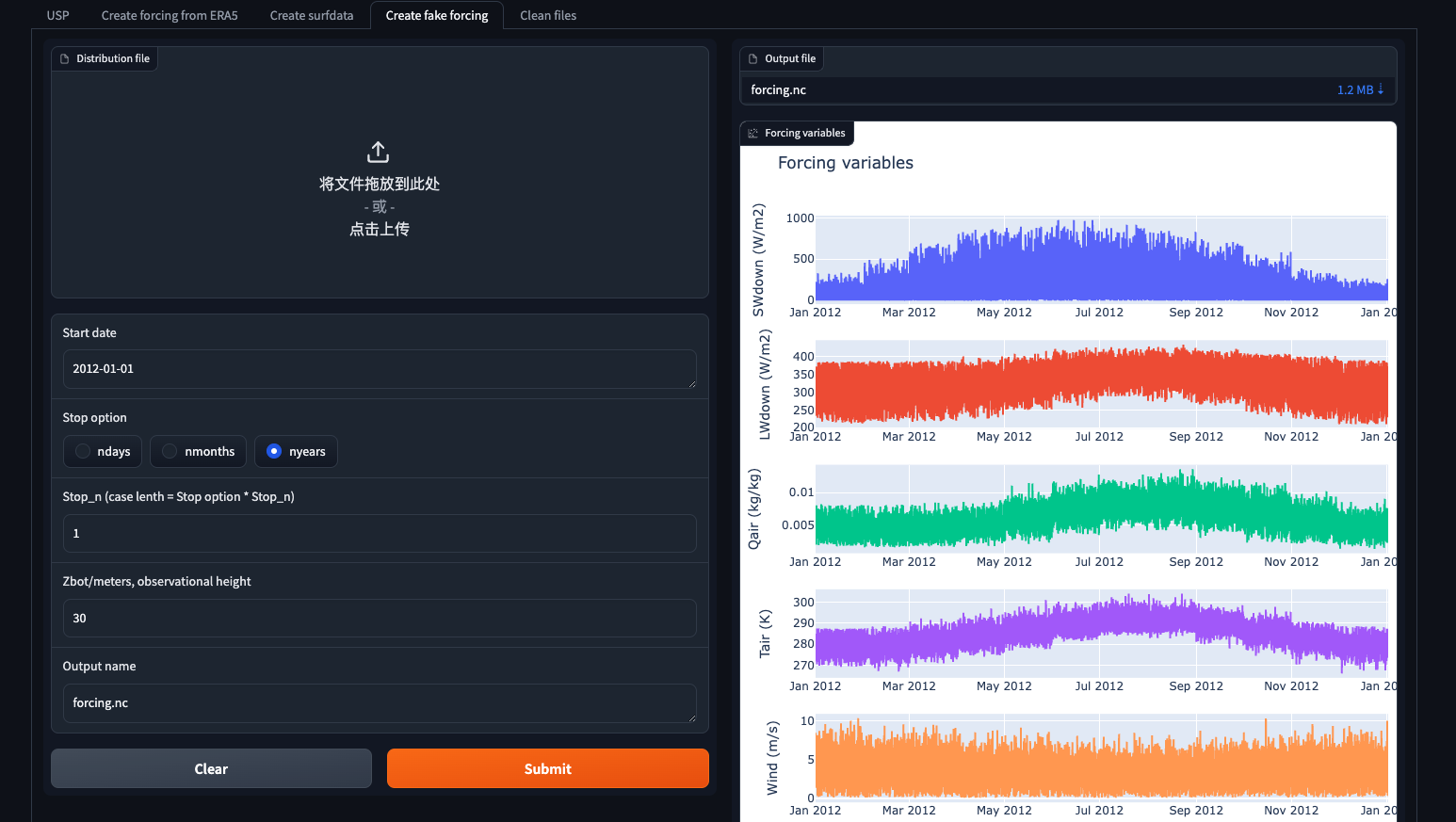
Task: Focus the Start date input field
Action: pos(380,369)
